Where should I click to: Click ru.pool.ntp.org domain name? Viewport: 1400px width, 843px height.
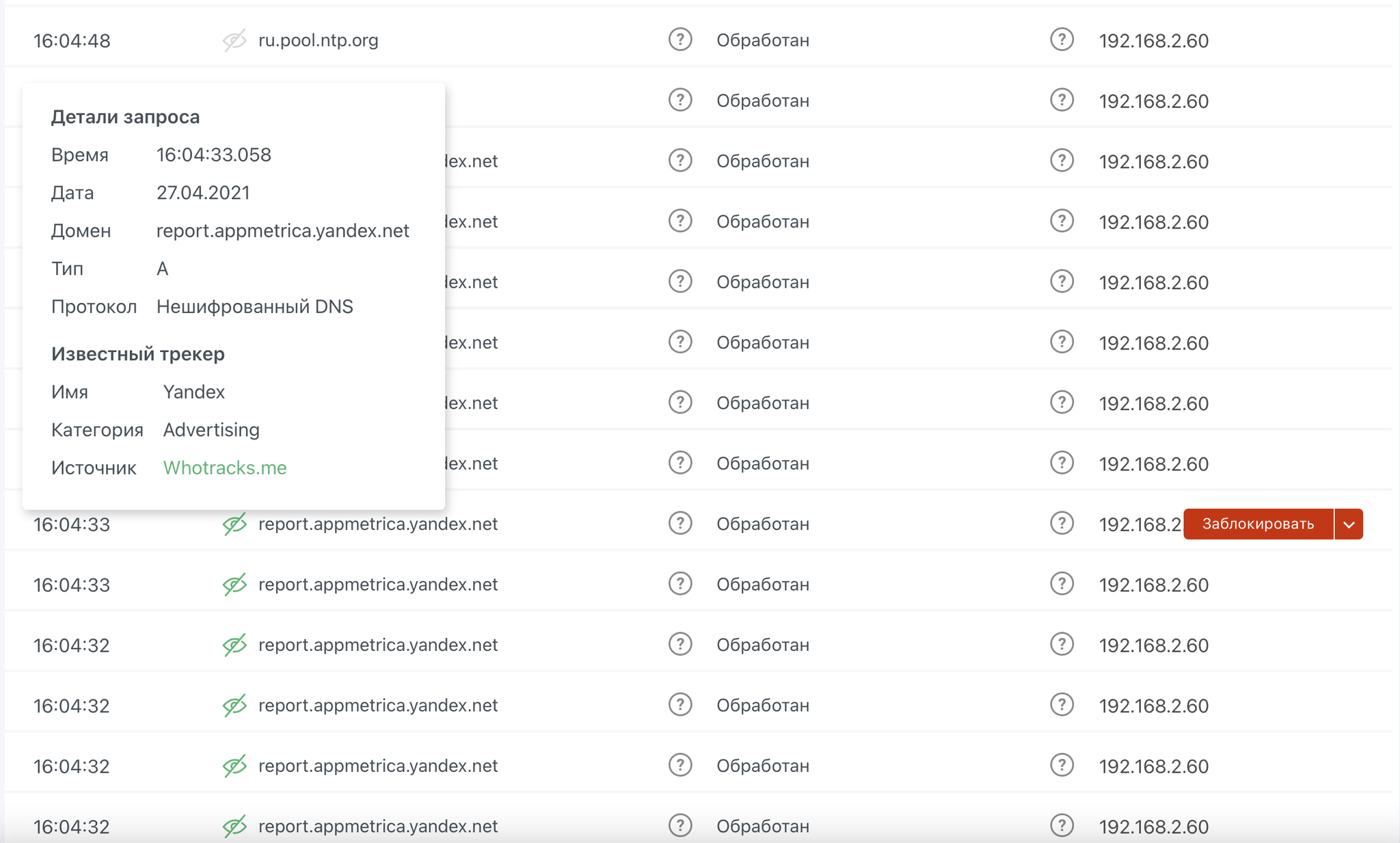(x=318, y=40)
